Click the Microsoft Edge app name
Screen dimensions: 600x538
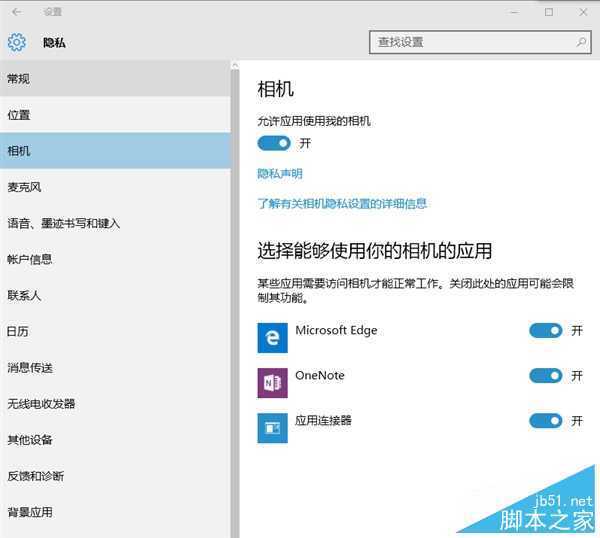click(x=336, y=330)
